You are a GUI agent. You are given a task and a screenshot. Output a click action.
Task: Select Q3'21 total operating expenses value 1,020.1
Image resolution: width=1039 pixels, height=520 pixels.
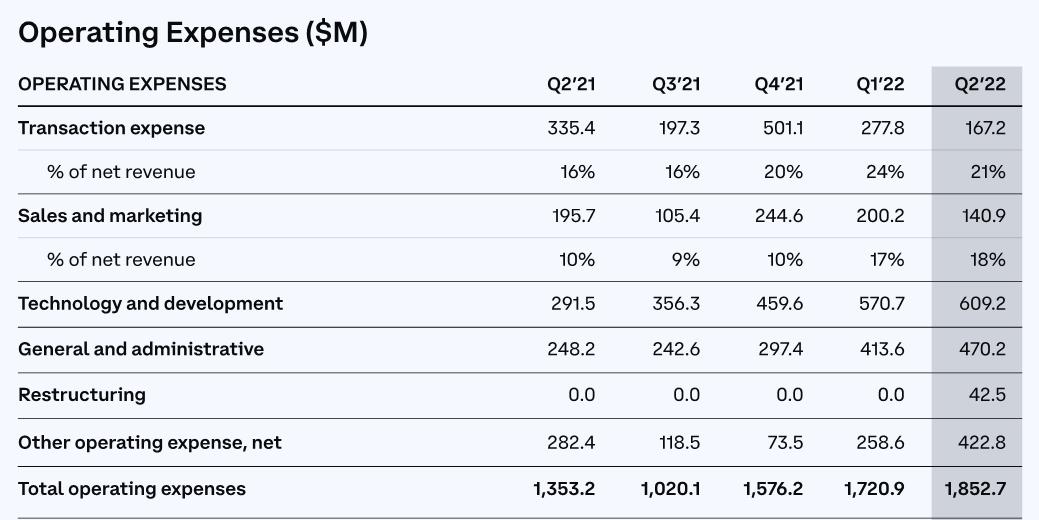click(x=670, y=489)
